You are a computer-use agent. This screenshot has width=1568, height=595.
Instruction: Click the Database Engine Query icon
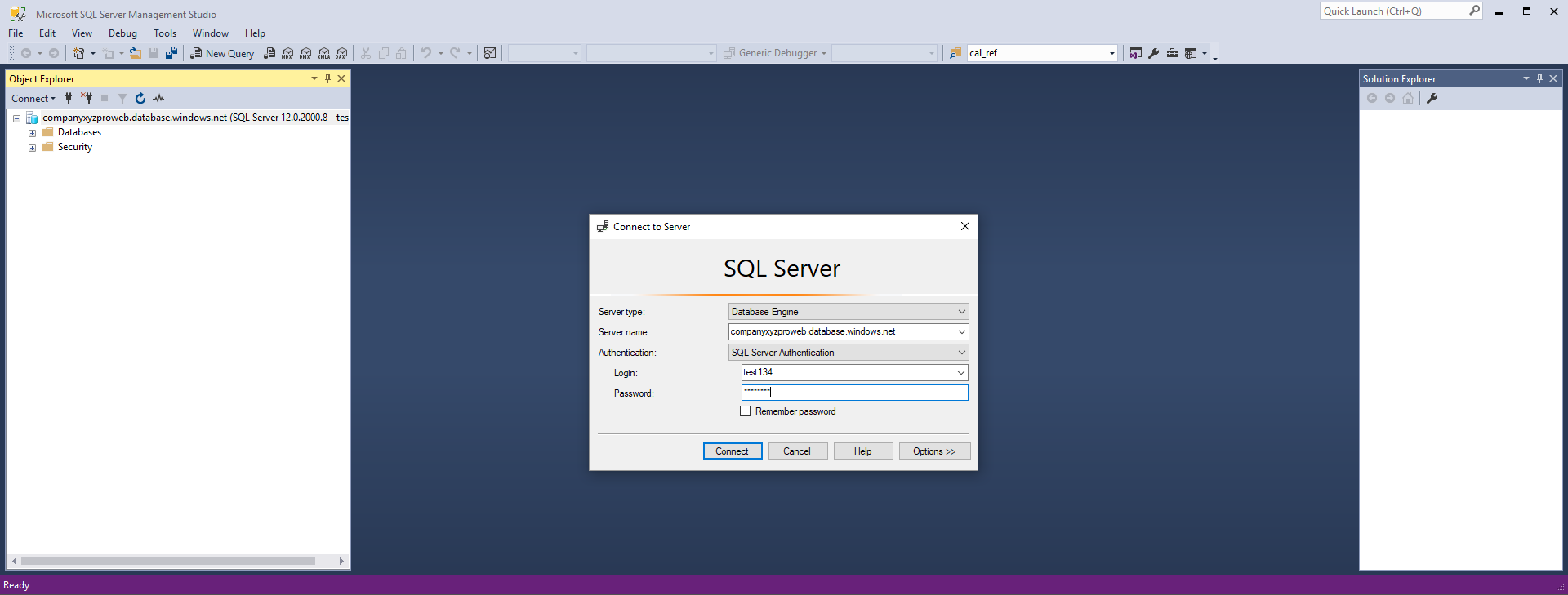pos(269,53)
